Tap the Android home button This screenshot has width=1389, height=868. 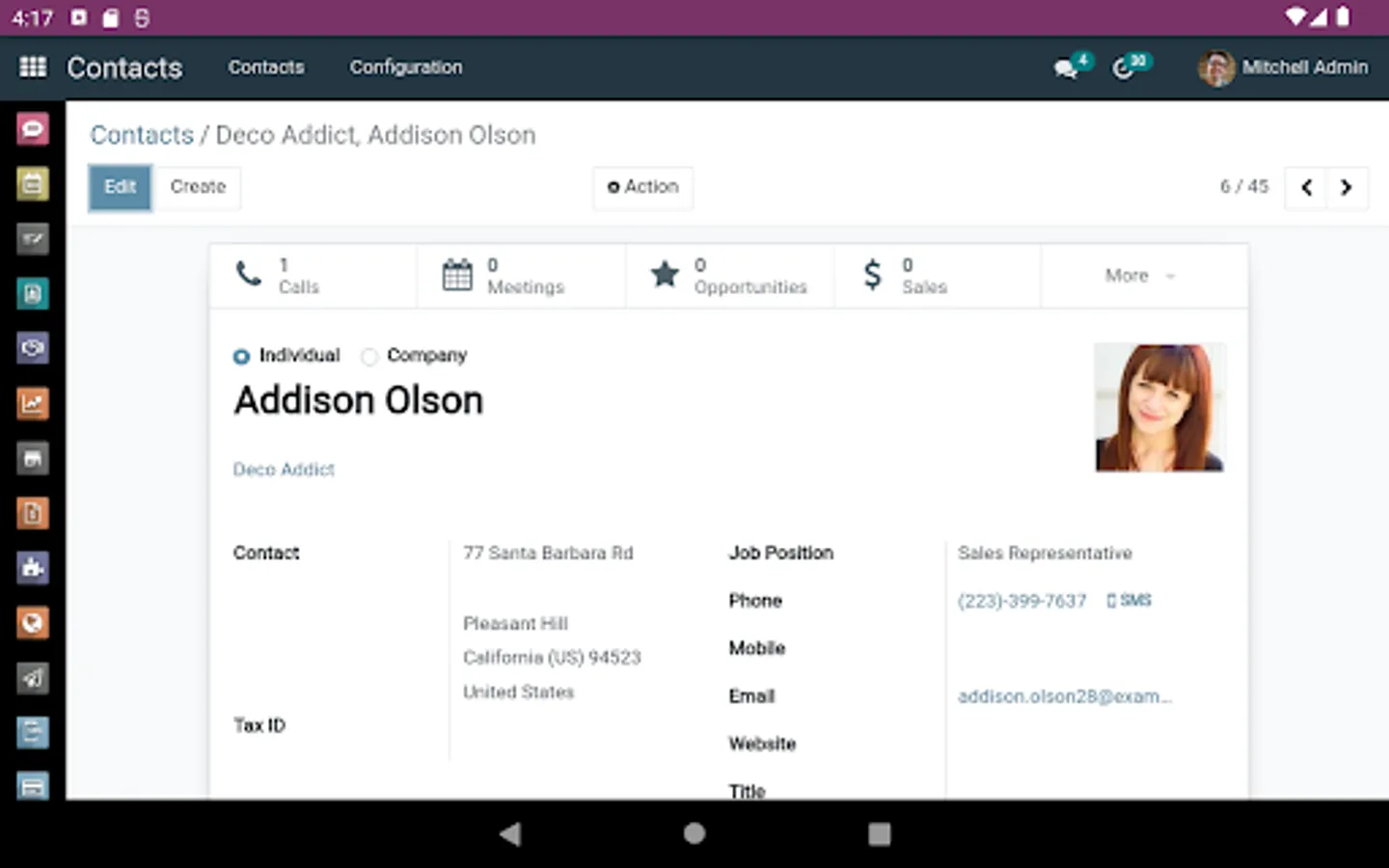click(694, 834)
